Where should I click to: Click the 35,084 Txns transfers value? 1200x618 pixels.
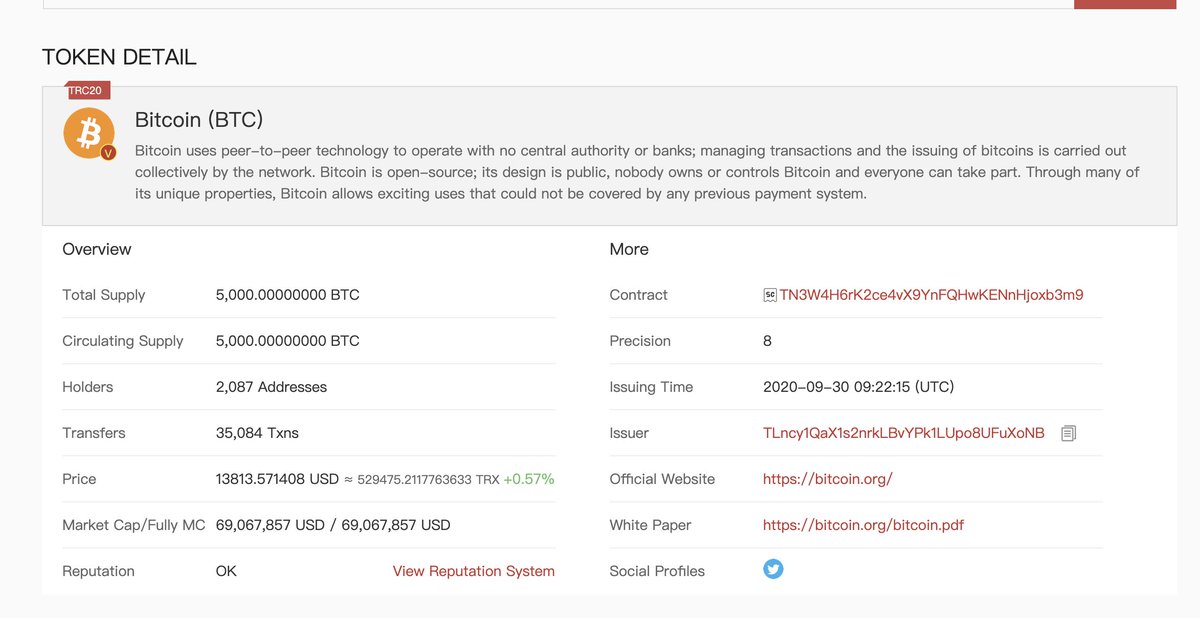point(257,433)
